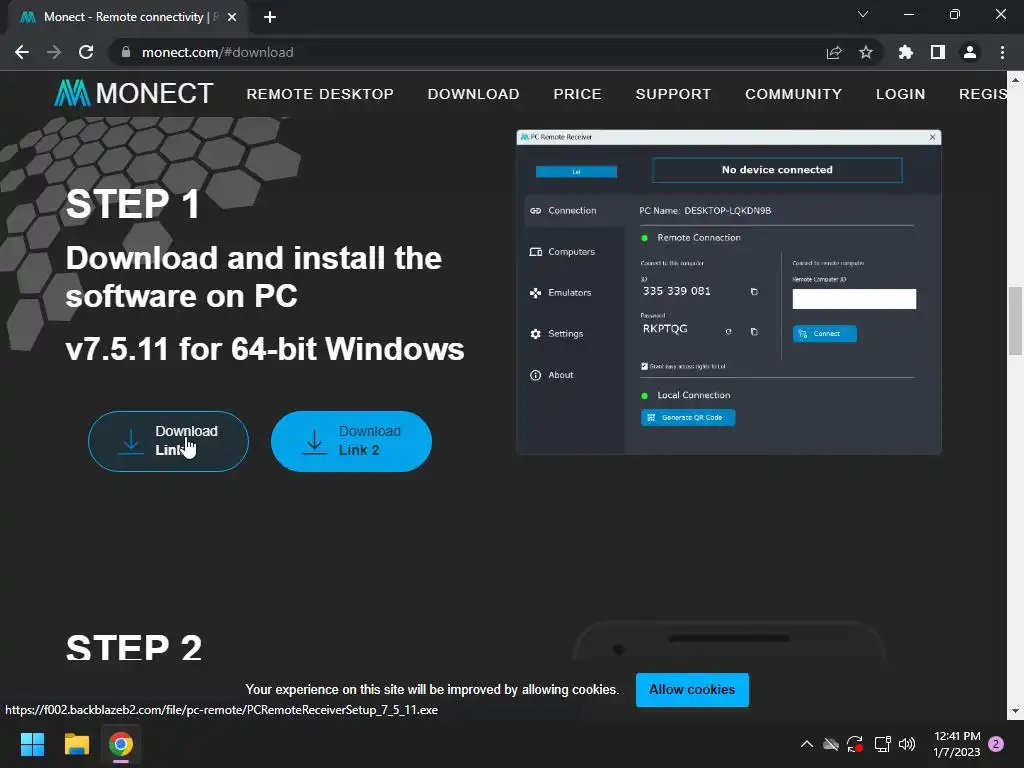The height and width of the screenshot is (768, 1024).
Task: View site security lock icon
Action: (x=126, y=52)
